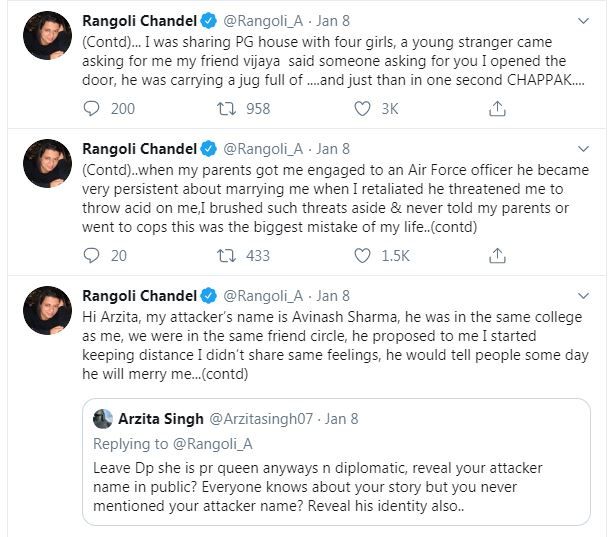Like the tweet with 3K likes
The width and height of the screenshot is (608, 537).
coord(360,108)
